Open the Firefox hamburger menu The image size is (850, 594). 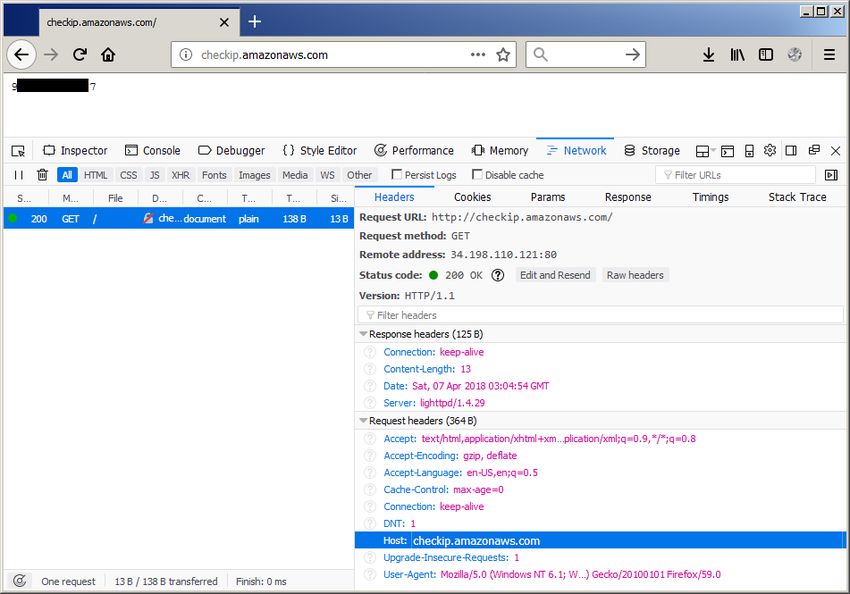[x=829, y=54]
